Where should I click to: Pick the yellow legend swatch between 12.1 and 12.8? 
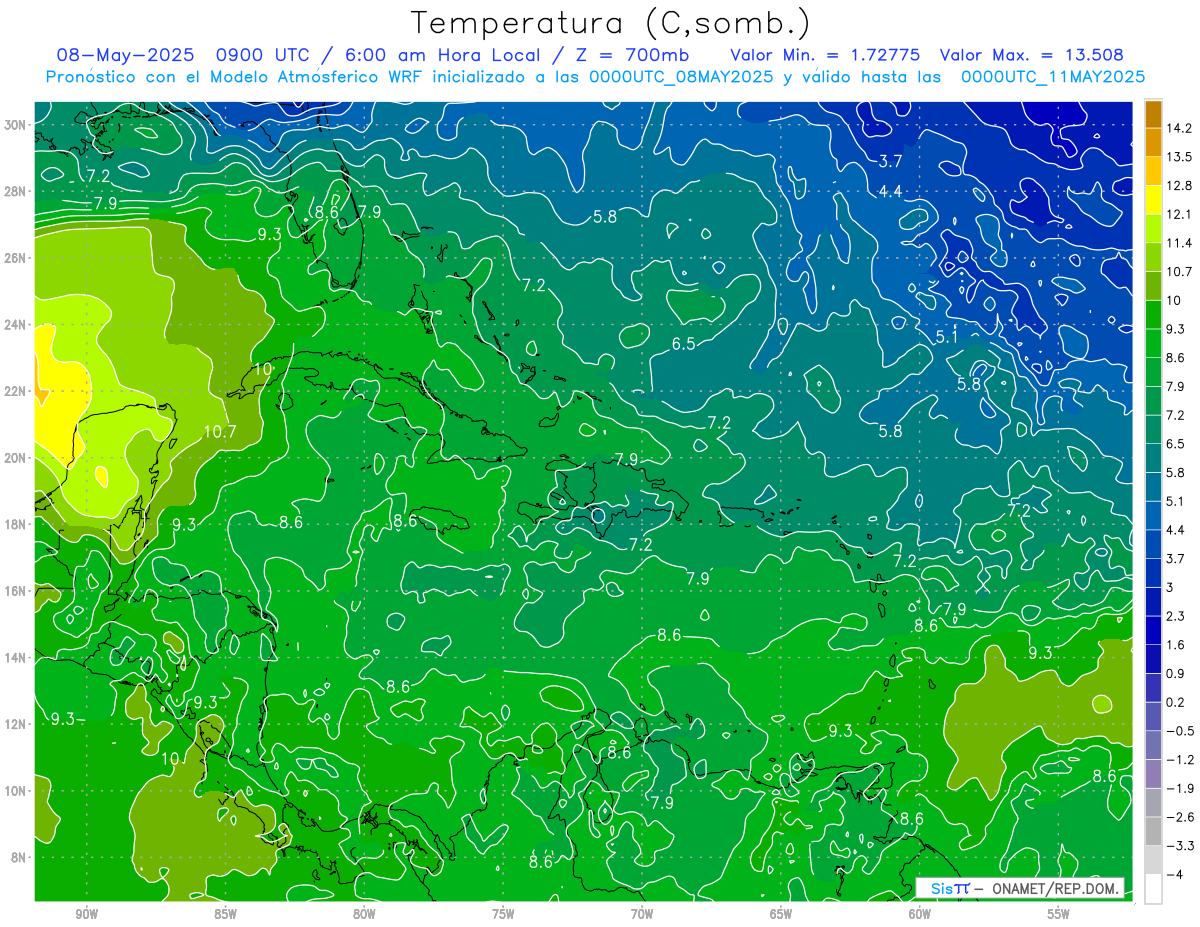(1153, 200)
